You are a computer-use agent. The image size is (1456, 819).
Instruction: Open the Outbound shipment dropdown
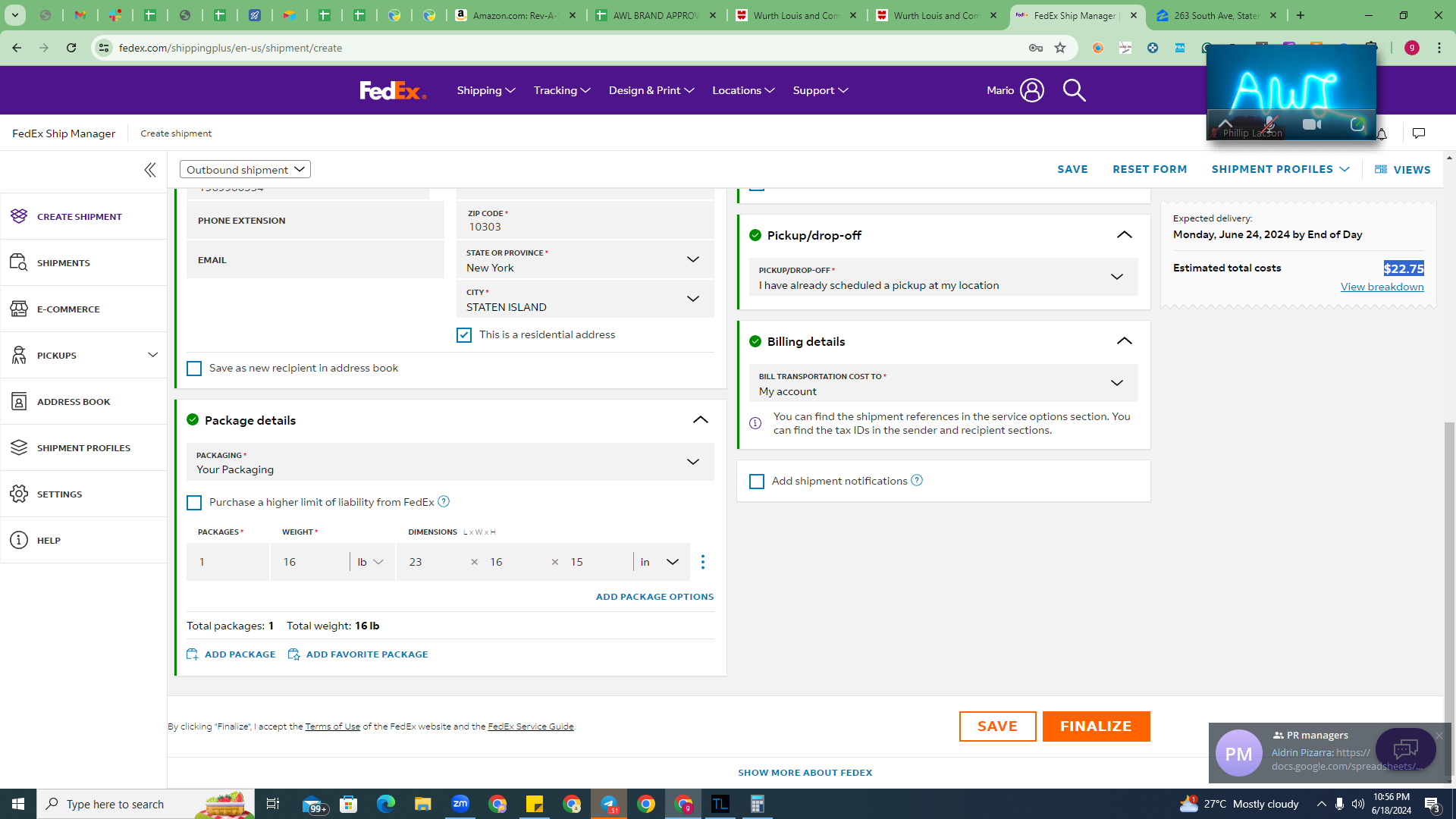pyautogui.click(x=245, y=169)
